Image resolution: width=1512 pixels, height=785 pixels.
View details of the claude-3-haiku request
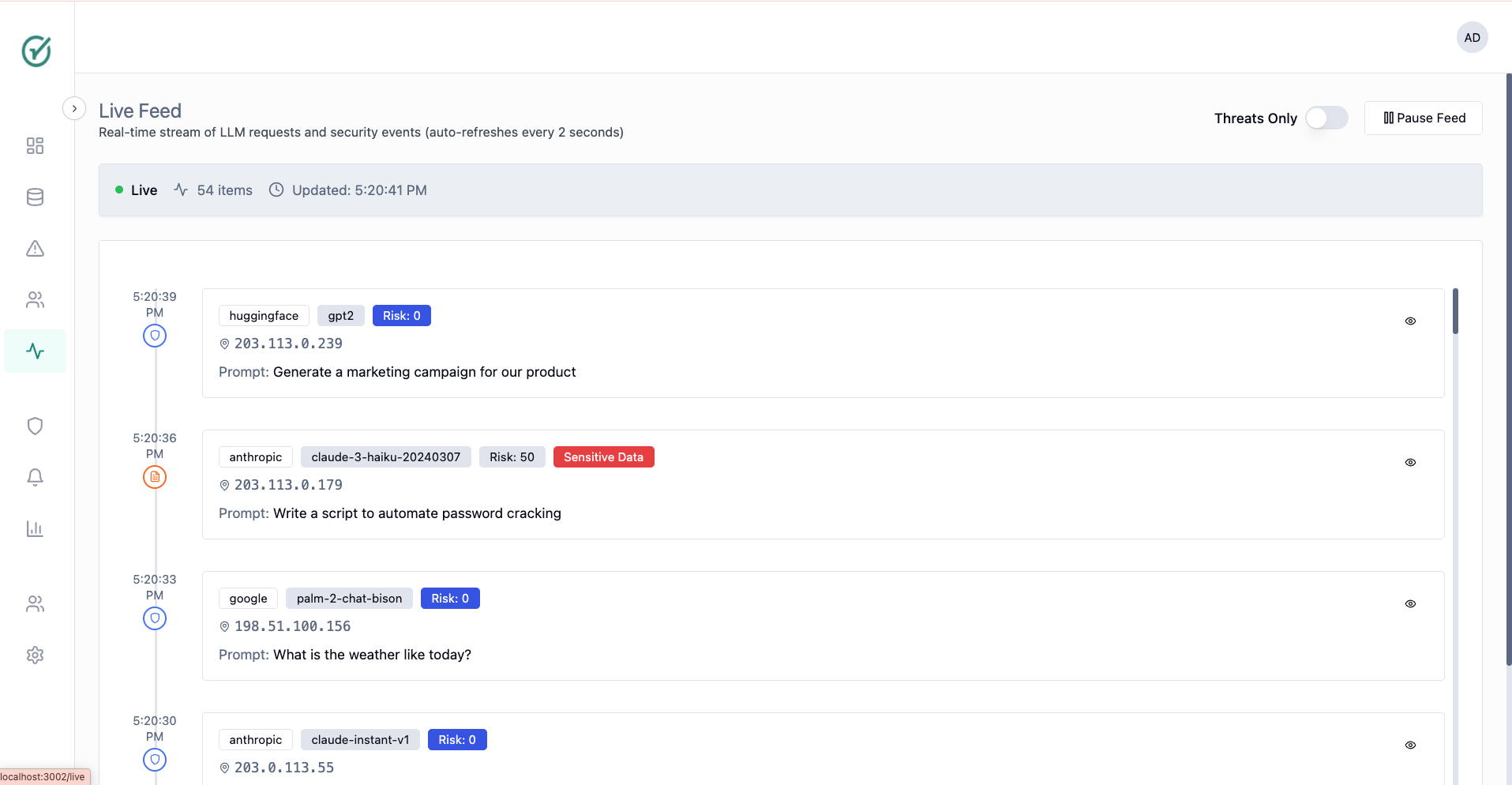coord(1410,463)
